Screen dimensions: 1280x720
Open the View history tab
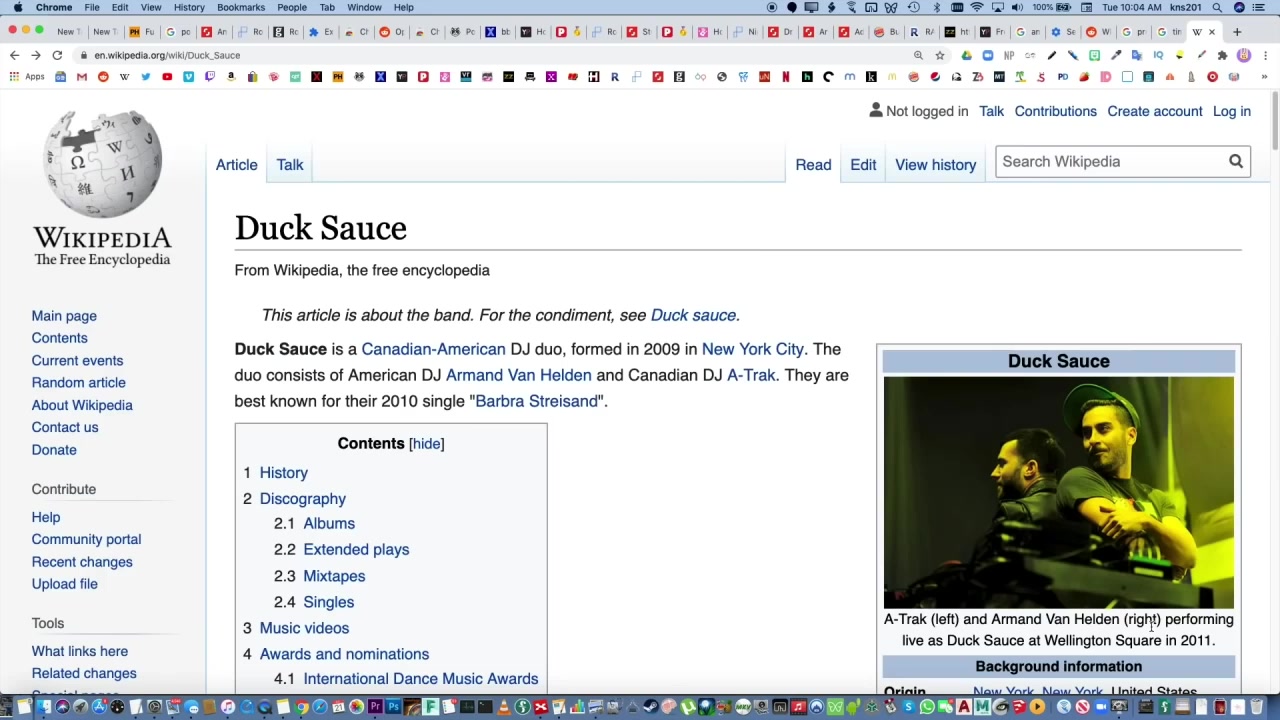(936, 165)
